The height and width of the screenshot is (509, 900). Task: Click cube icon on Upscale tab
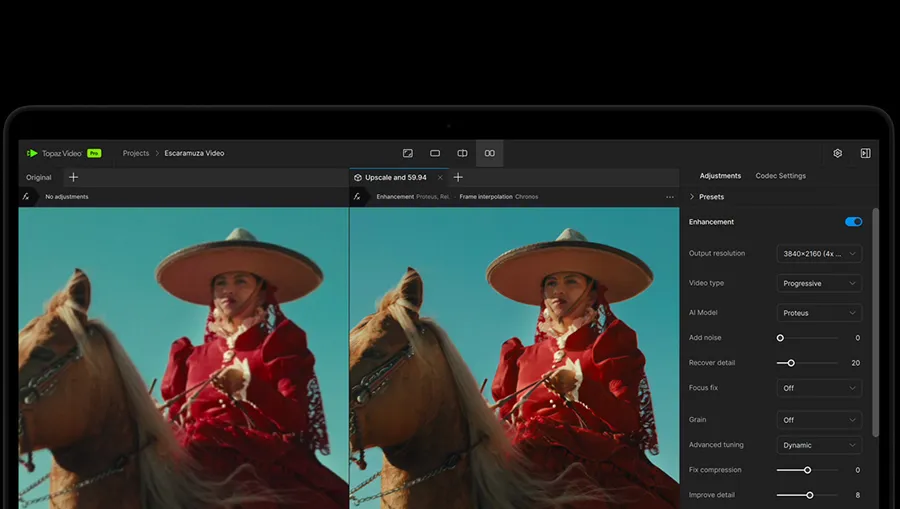358,177
